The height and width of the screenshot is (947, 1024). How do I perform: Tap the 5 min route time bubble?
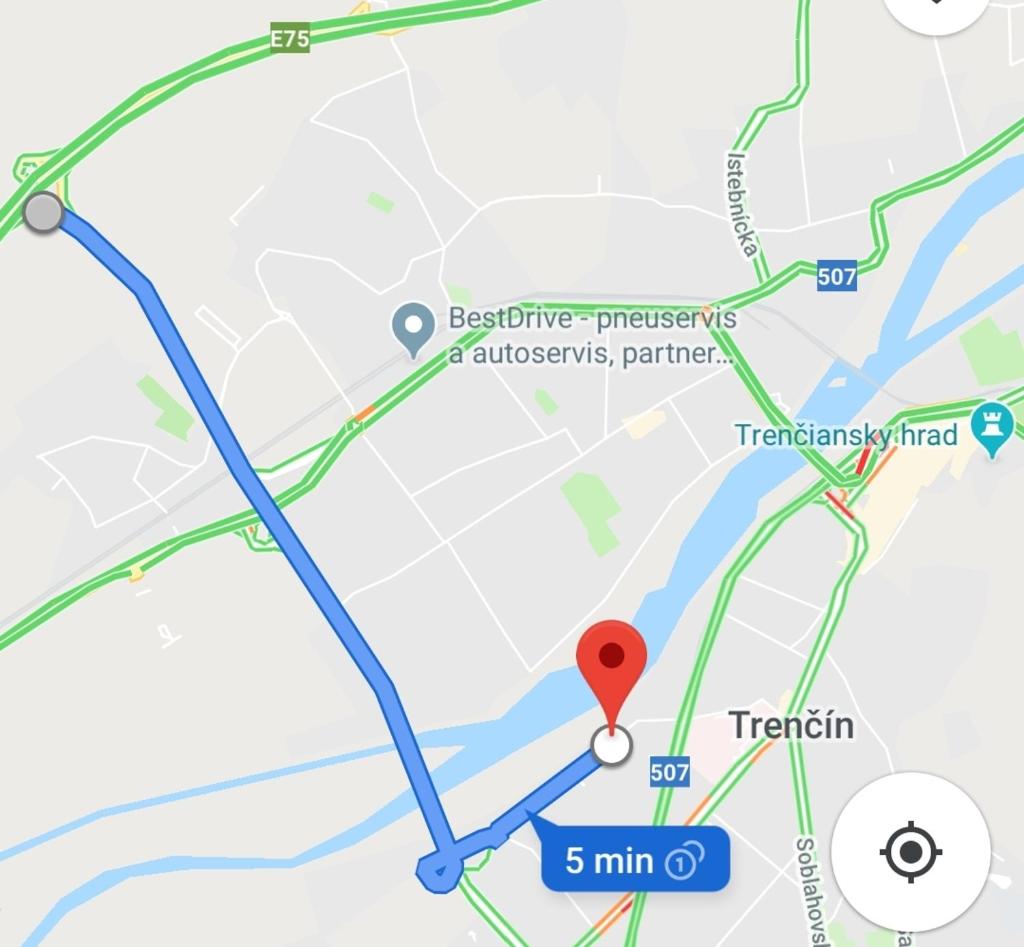click(634, 858)
